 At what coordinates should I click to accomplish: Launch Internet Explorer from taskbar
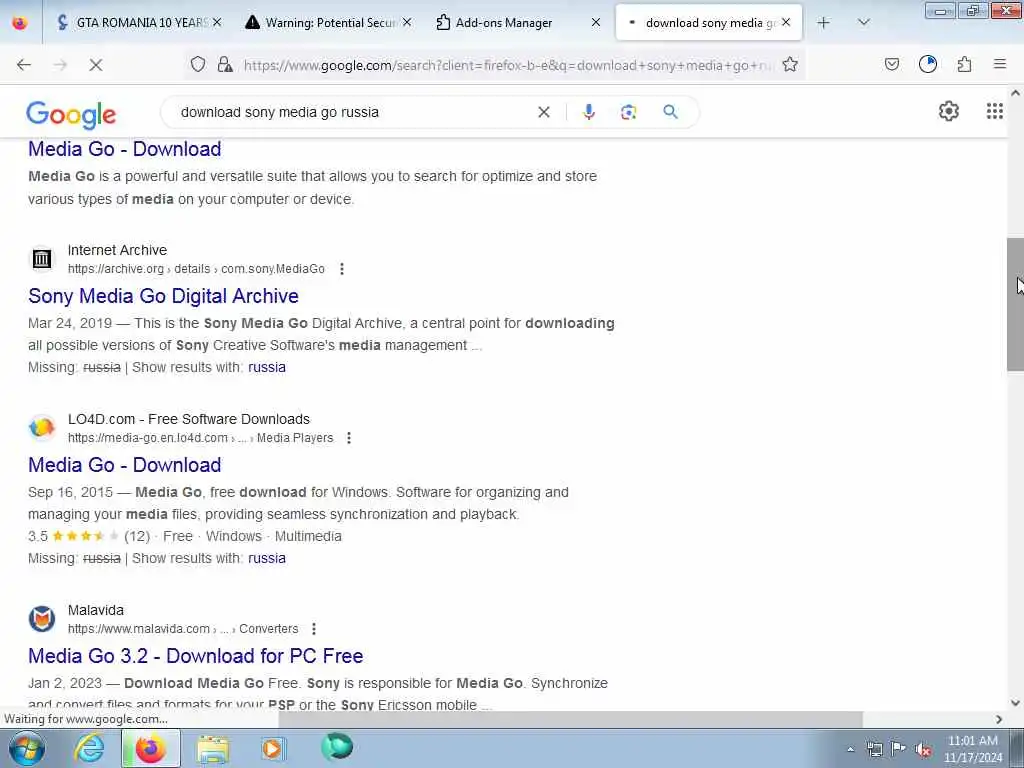[x=89, y=748]
